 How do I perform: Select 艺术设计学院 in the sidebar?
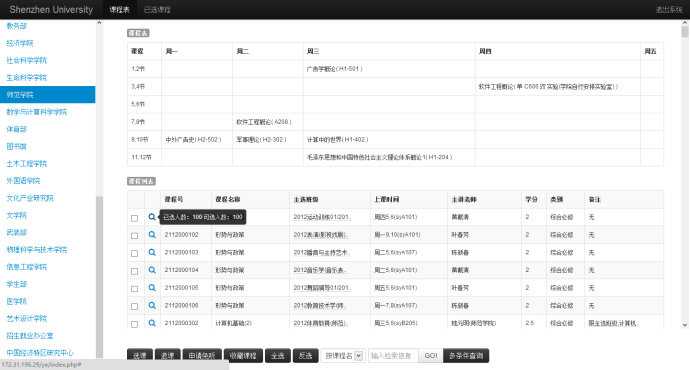tap(26, 319)
